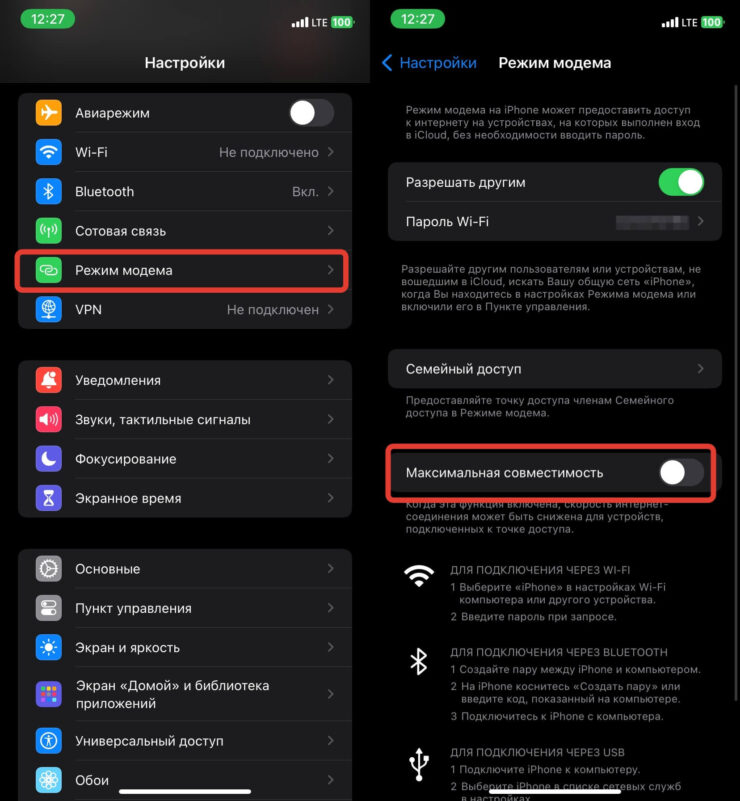Expand the Wi-Fi Не подключено chevron

[x=330, y=152]
